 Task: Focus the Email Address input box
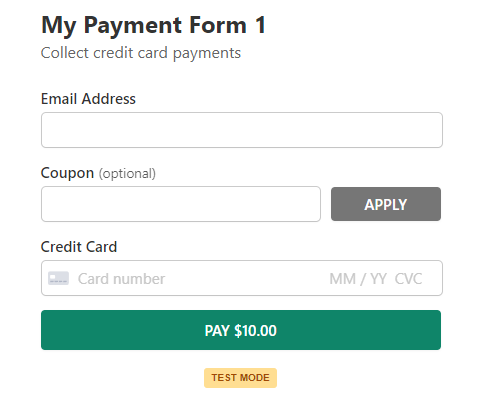(242, 130)
